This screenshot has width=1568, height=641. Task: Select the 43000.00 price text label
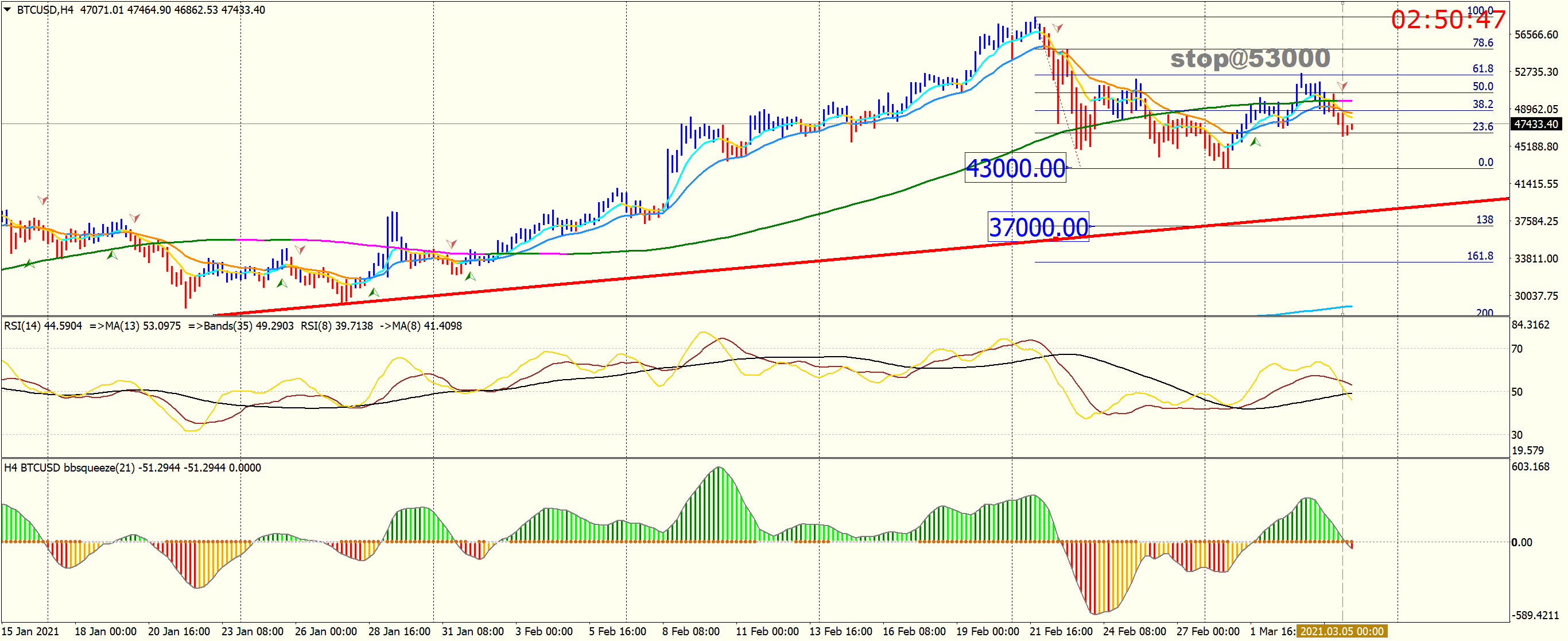pyautogui.click(x=1015, y=168)
